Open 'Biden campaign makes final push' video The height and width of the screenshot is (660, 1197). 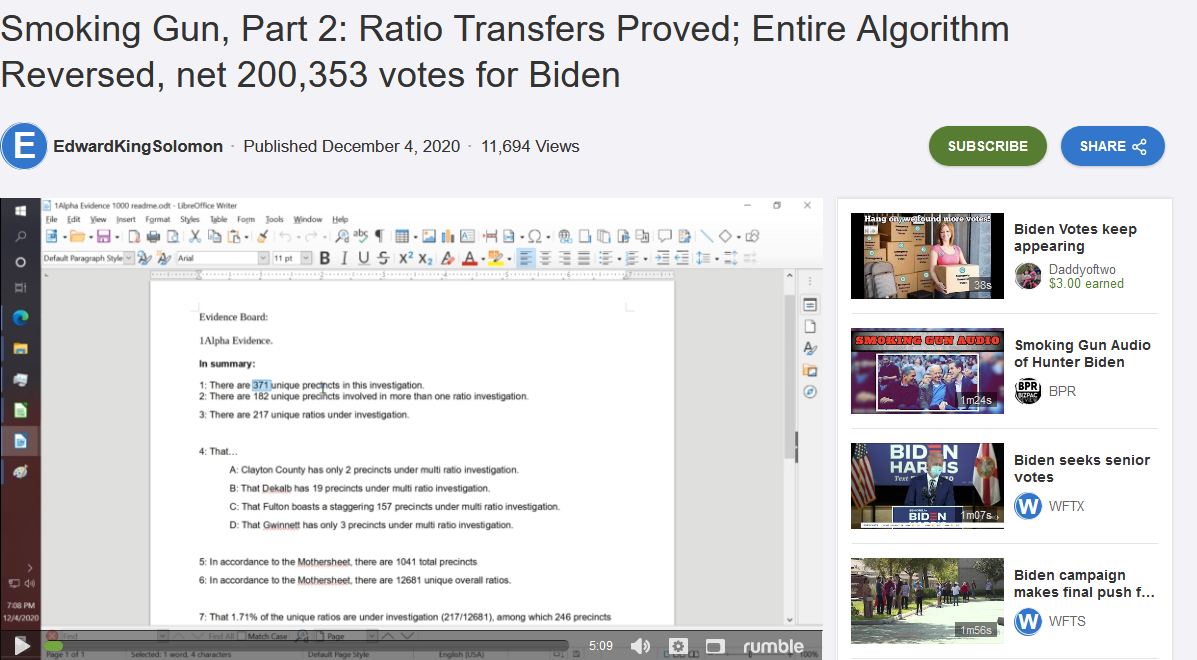coord(928,601)
